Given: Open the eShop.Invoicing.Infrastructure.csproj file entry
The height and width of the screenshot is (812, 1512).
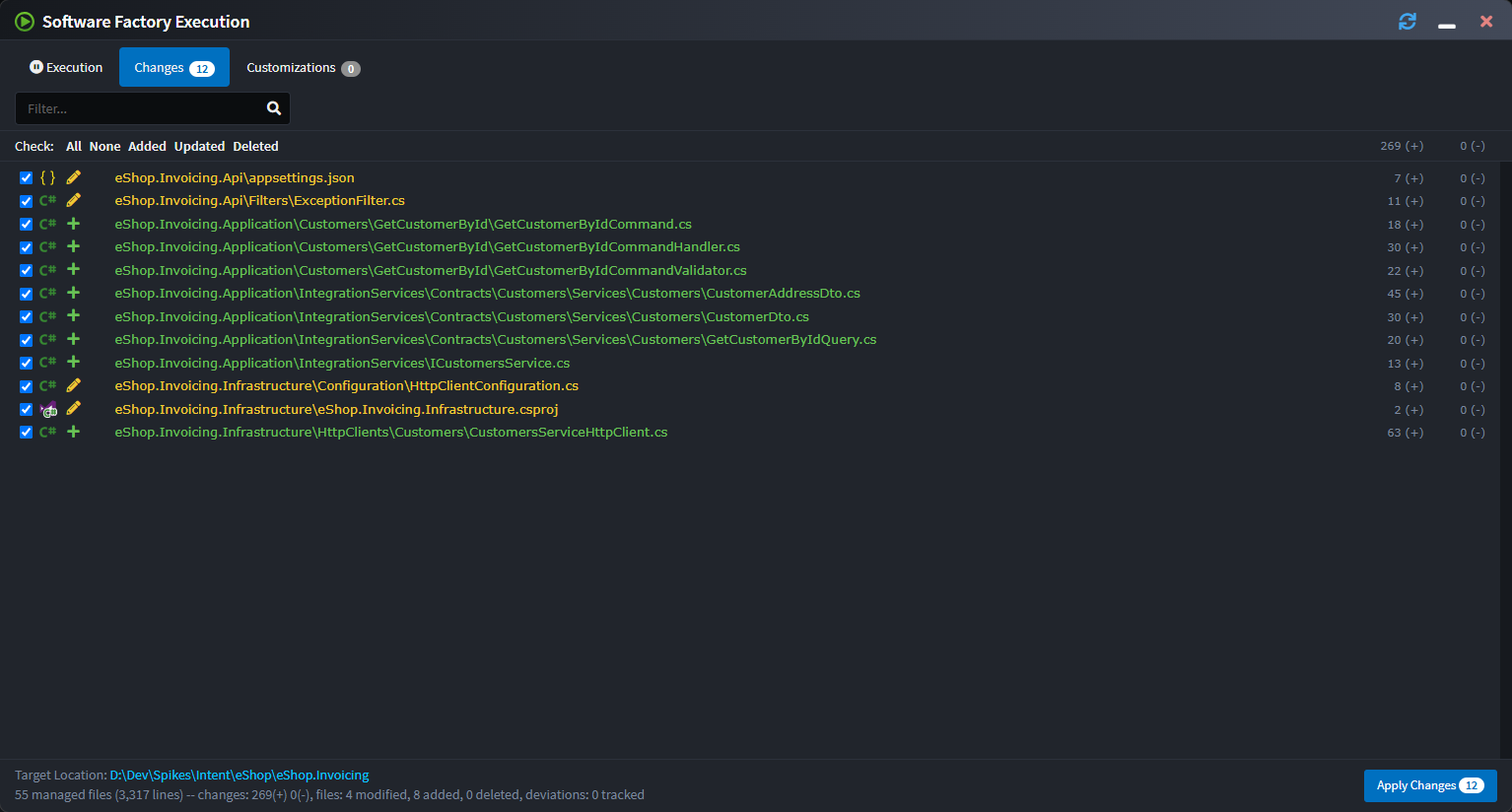Looking at the screenshot, I should click(x=336, y=409).
